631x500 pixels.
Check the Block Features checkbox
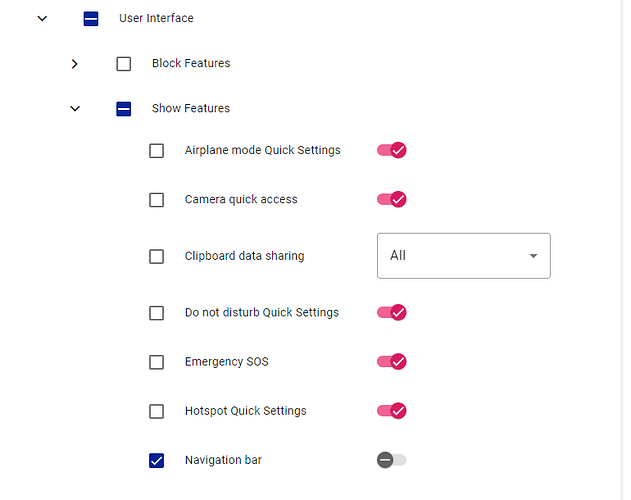(124, 64)
